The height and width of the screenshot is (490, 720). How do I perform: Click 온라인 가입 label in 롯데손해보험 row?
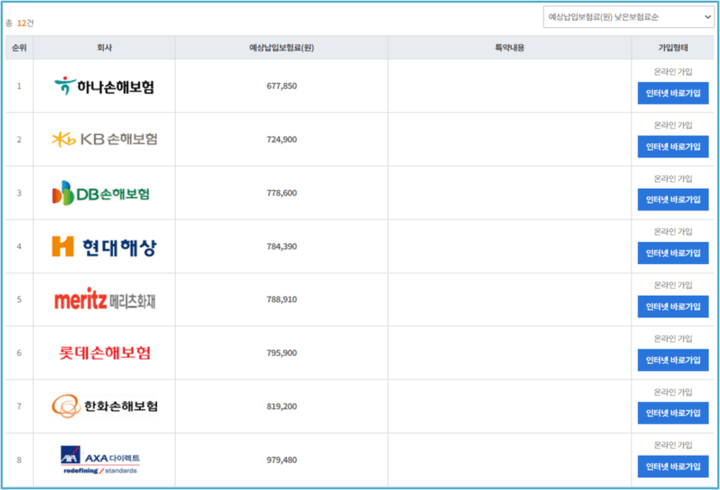[673, 338]
